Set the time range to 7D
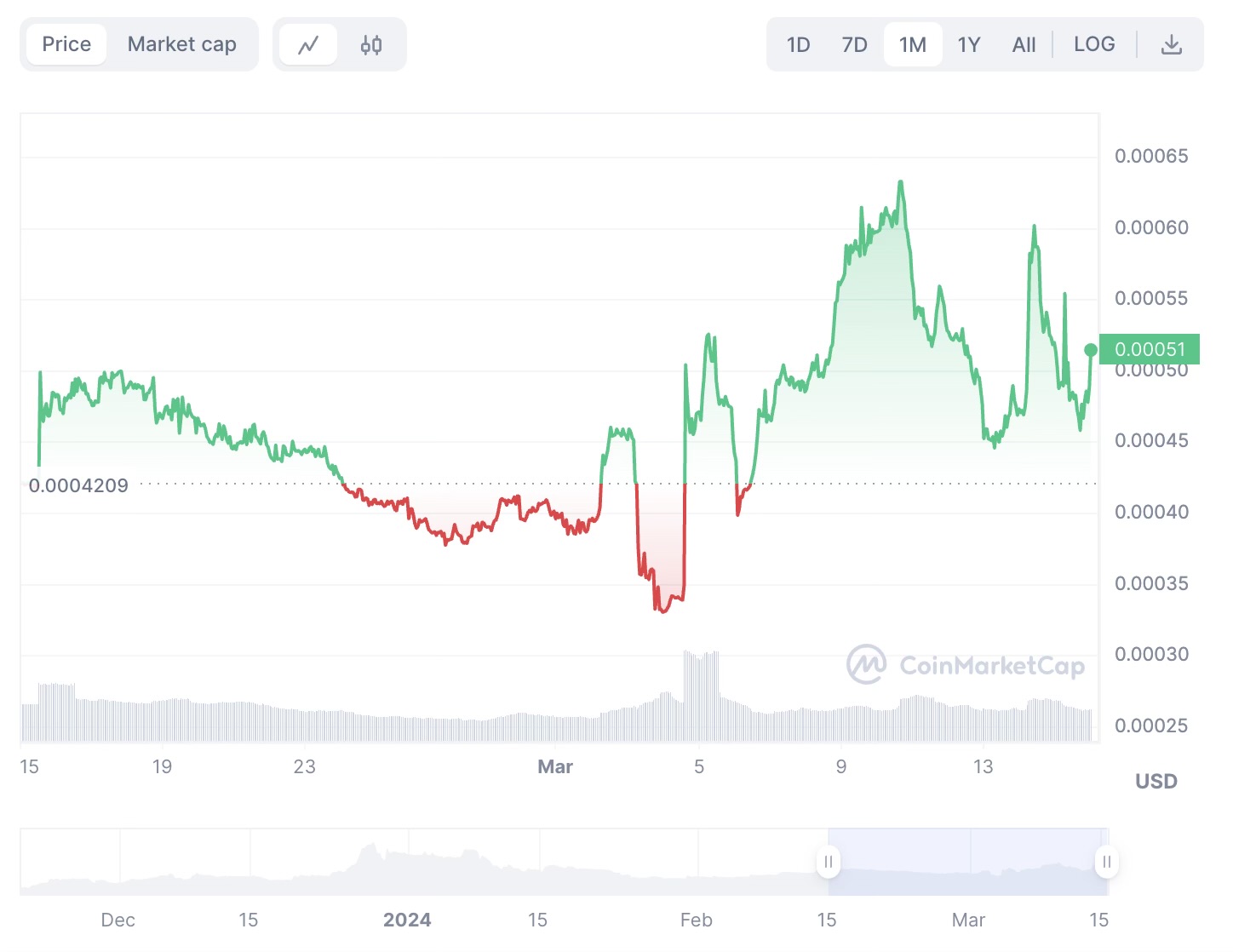The image size is (1233, 952). click(854, 44)
